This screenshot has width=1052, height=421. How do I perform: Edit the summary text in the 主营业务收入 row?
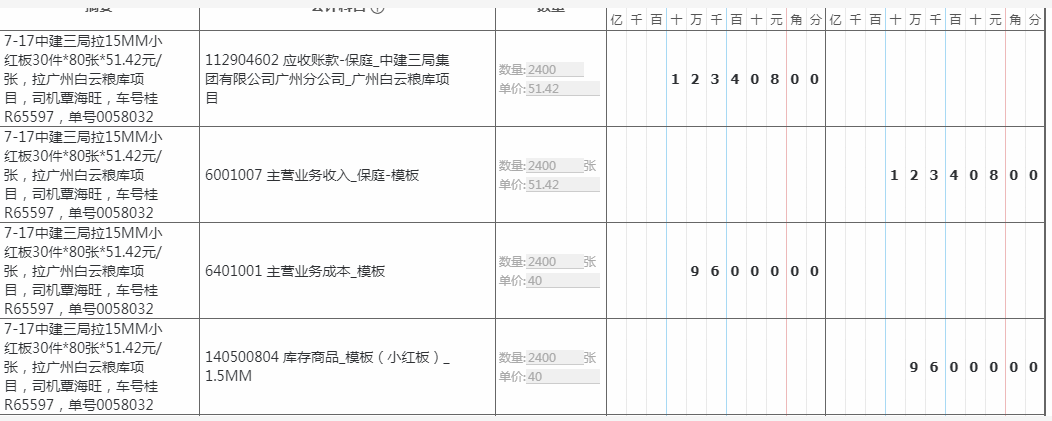(100, 175)
